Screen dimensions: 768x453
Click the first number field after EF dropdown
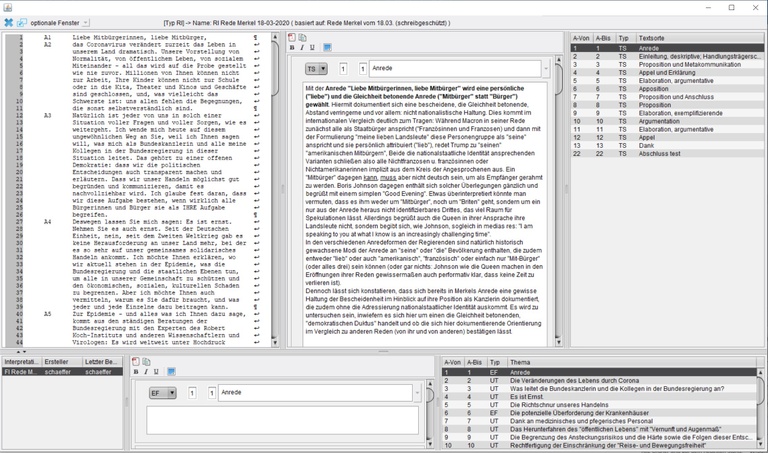(192, 393)
